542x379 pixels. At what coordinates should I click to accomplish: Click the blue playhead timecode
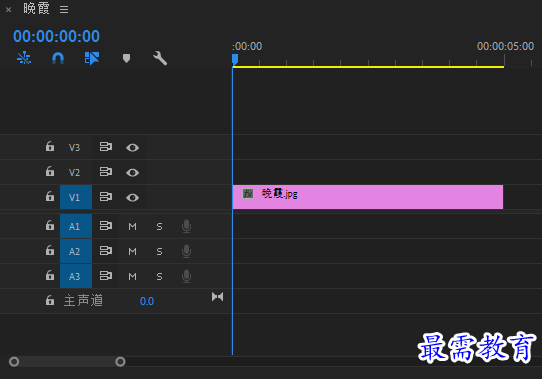tap(56, 36)
